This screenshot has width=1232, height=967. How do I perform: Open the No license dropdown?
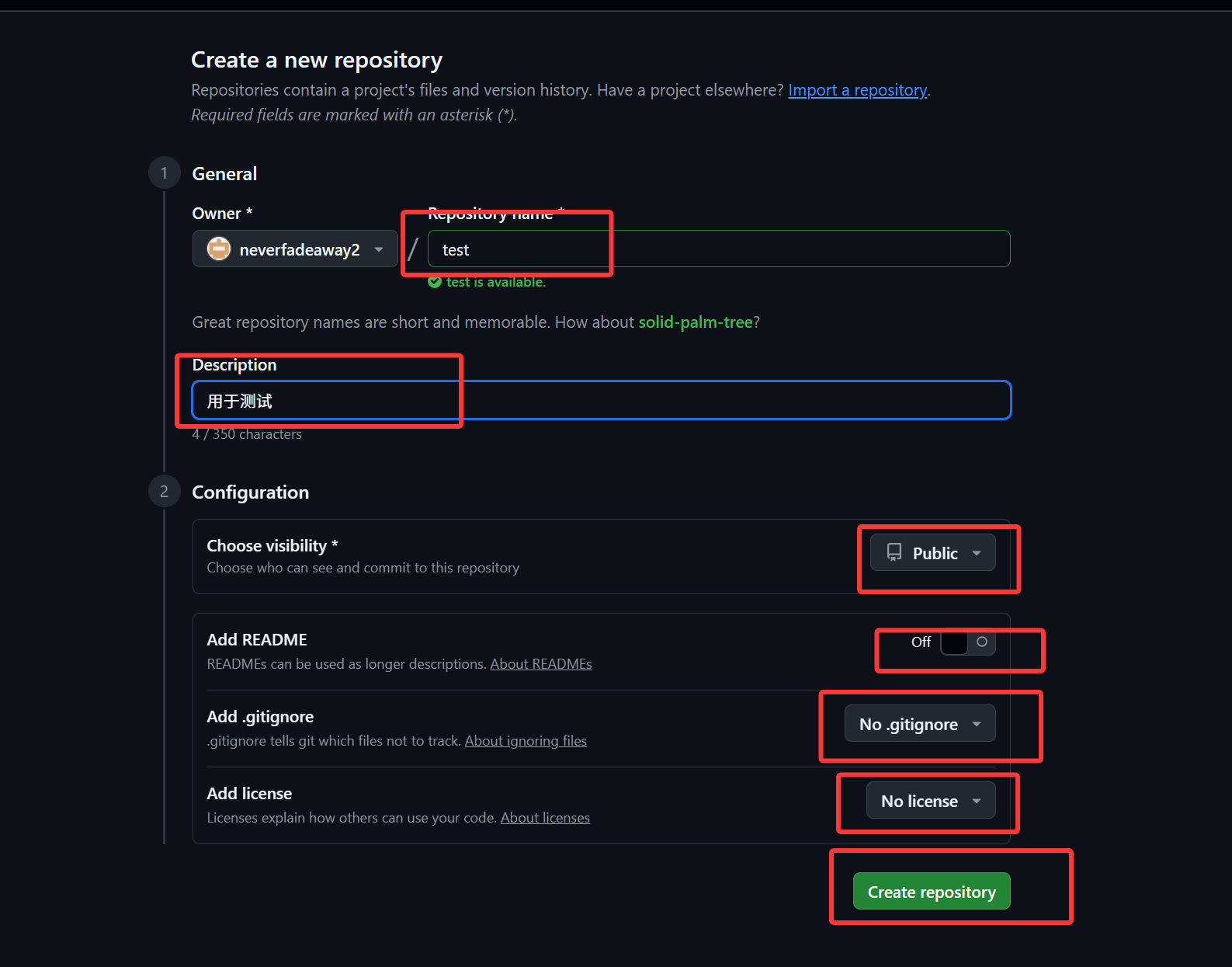pos(931,801)
